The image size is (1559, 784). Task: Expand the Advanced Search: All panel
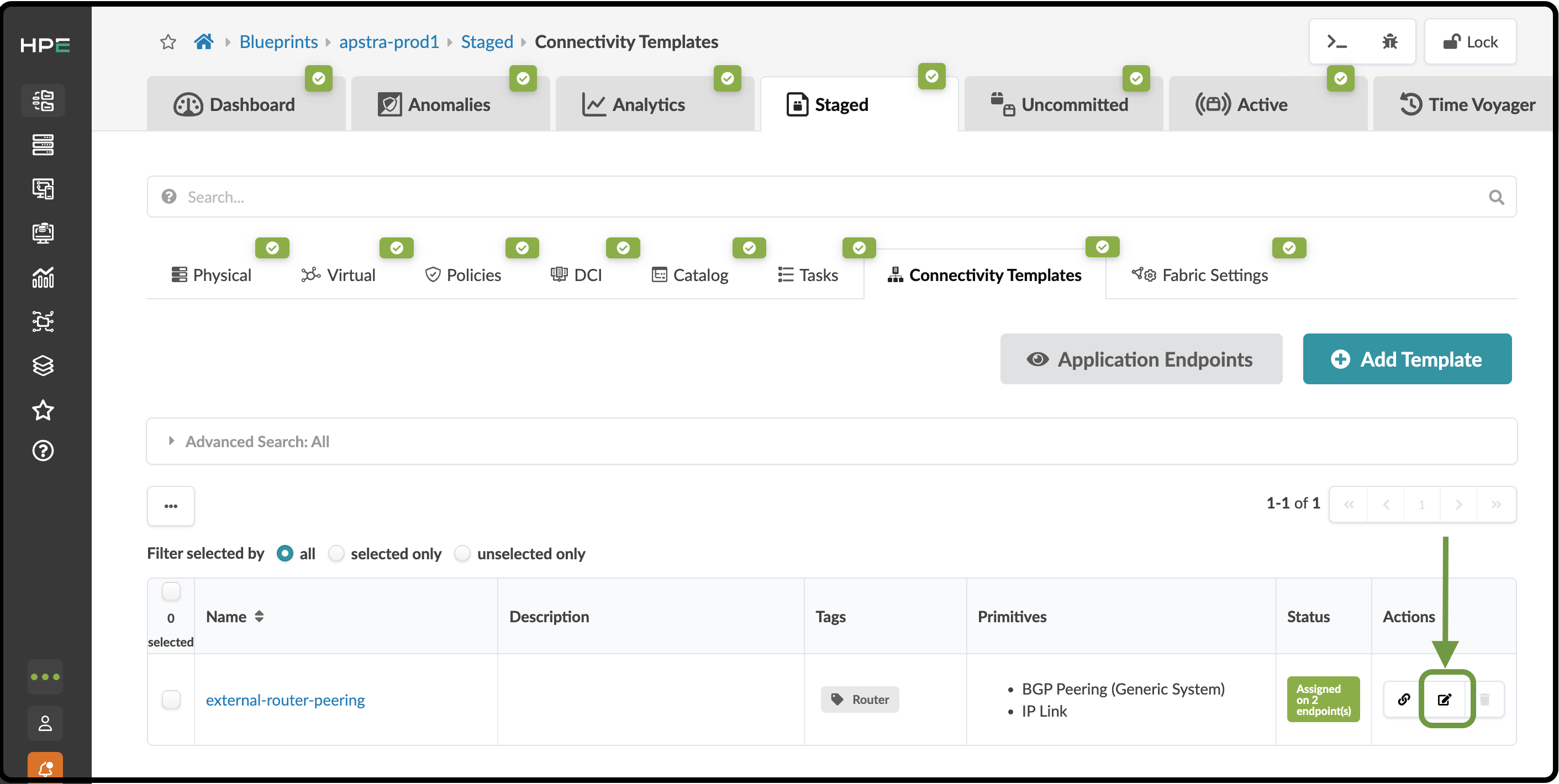831,441
